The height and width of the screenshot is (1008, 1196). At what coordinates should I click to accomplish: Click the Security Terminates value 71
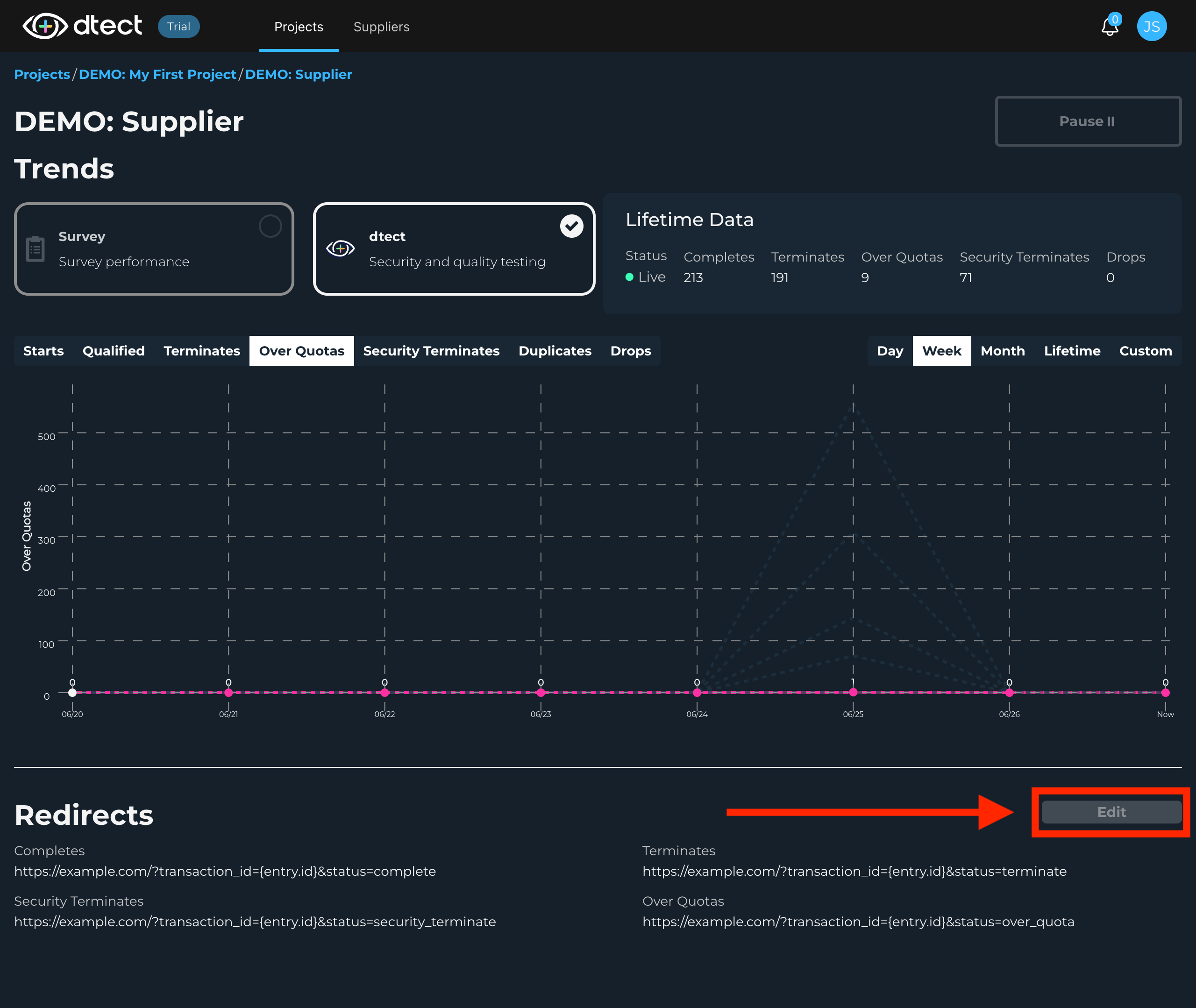click(966, 278)
